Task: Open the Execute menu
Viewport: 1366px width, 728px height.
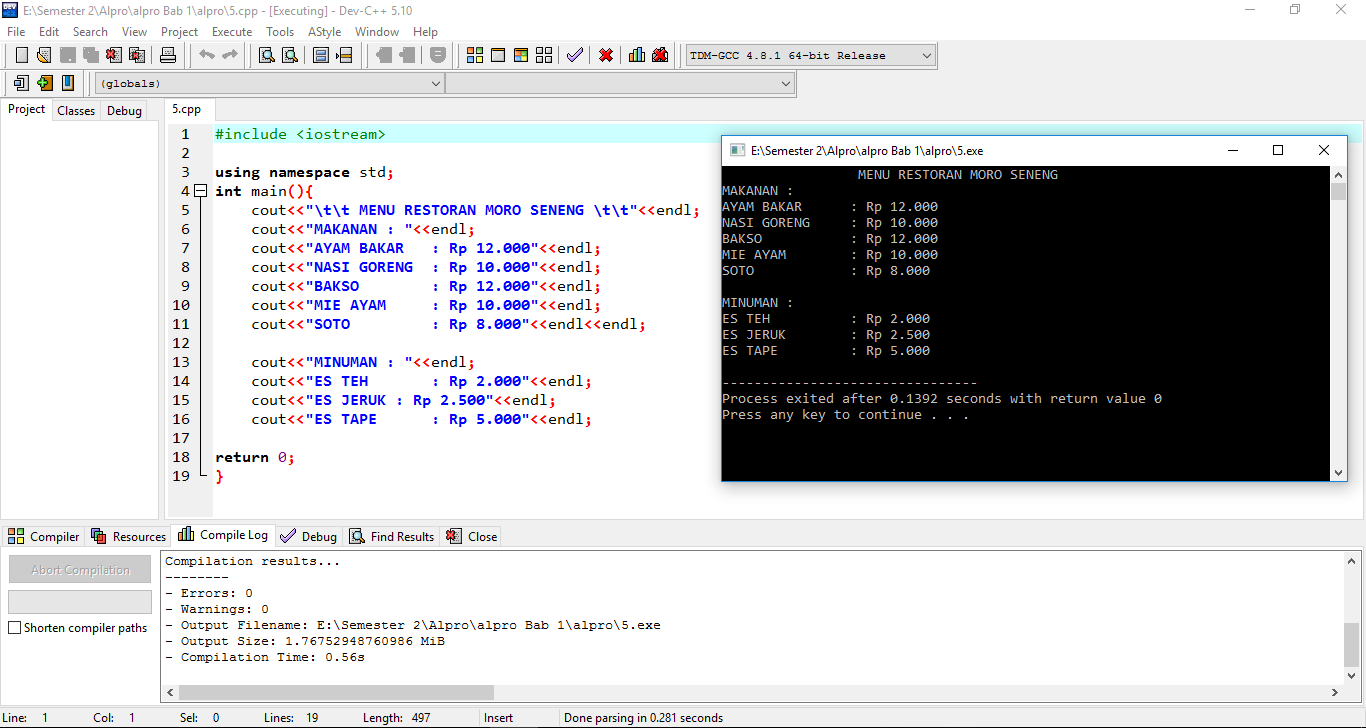Action: [x=231, y=31]
